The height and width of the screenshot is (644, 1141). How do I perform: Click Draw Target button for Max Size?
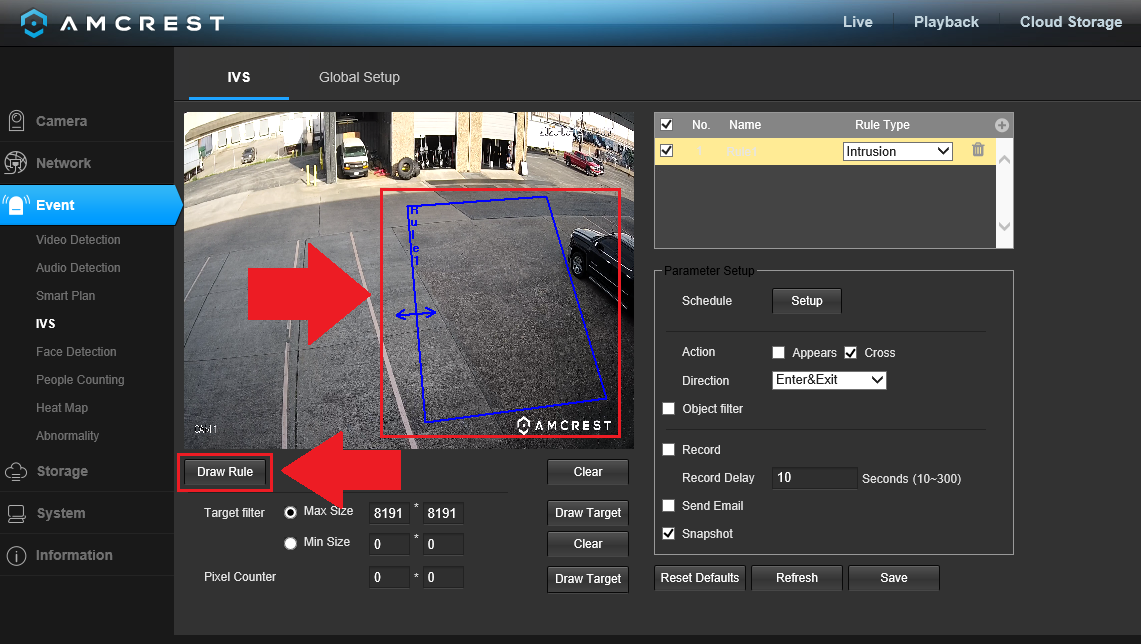click(588, 513)
